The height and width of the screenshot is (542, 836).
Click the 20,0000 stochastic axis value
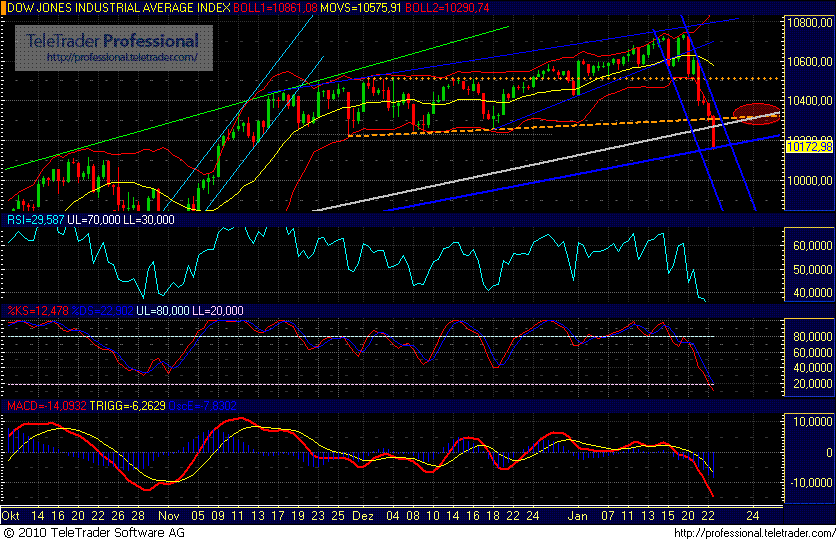(x=813, y=384)
